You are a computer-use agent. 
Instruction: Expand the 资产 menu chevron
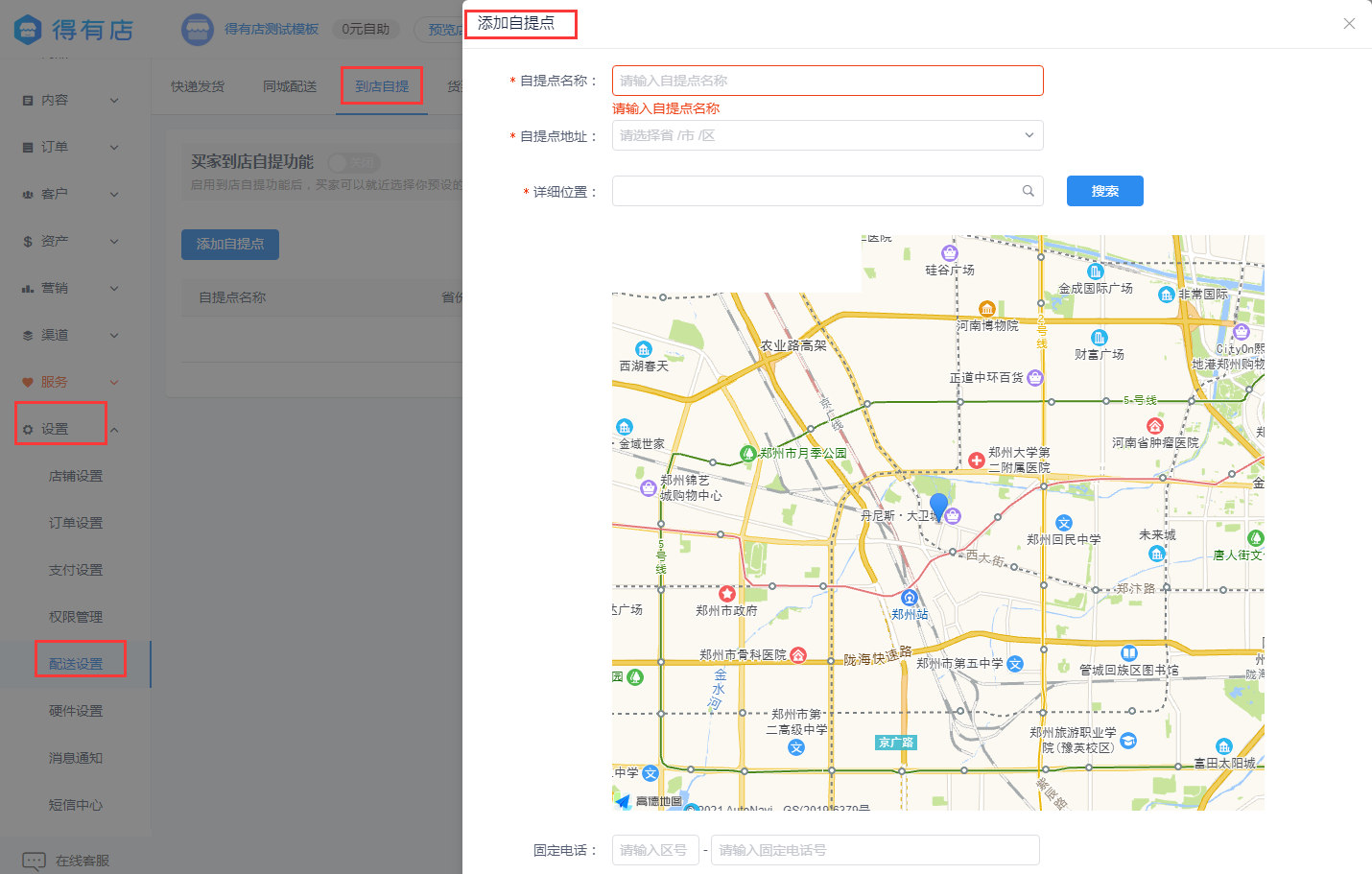[114, 241]
